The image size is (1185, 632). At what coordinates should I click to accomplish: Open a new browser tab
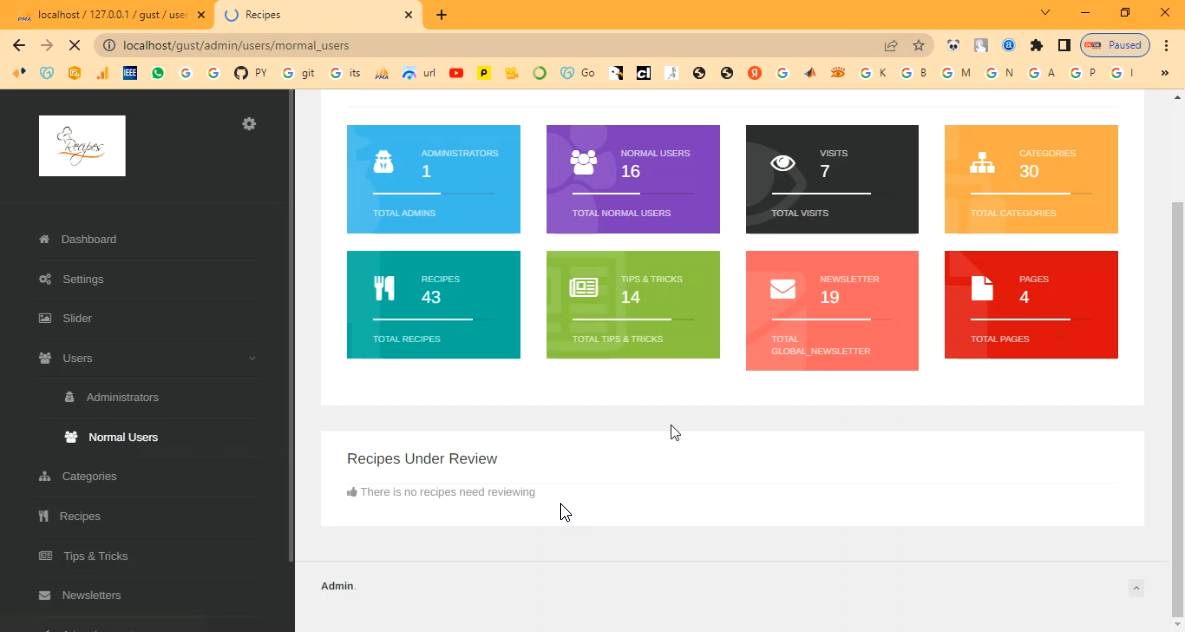(442, 15)
